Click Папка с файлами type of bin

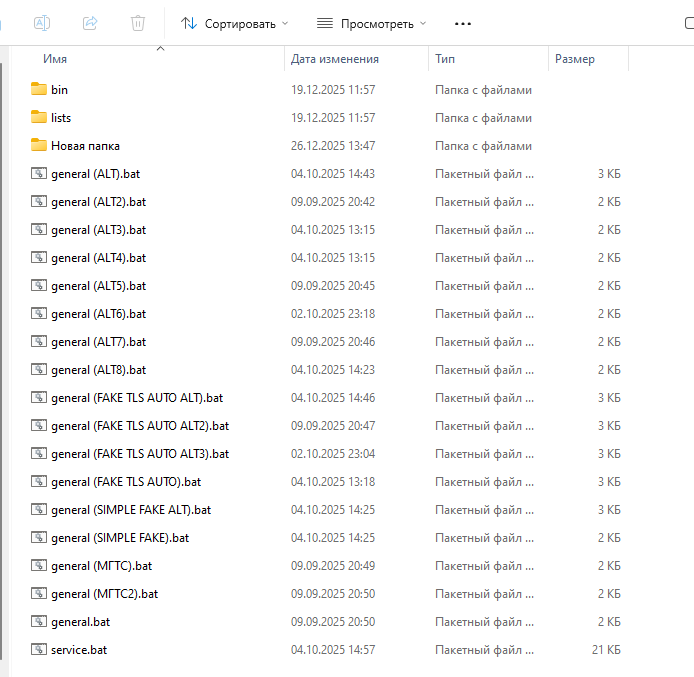click(483, 90)
